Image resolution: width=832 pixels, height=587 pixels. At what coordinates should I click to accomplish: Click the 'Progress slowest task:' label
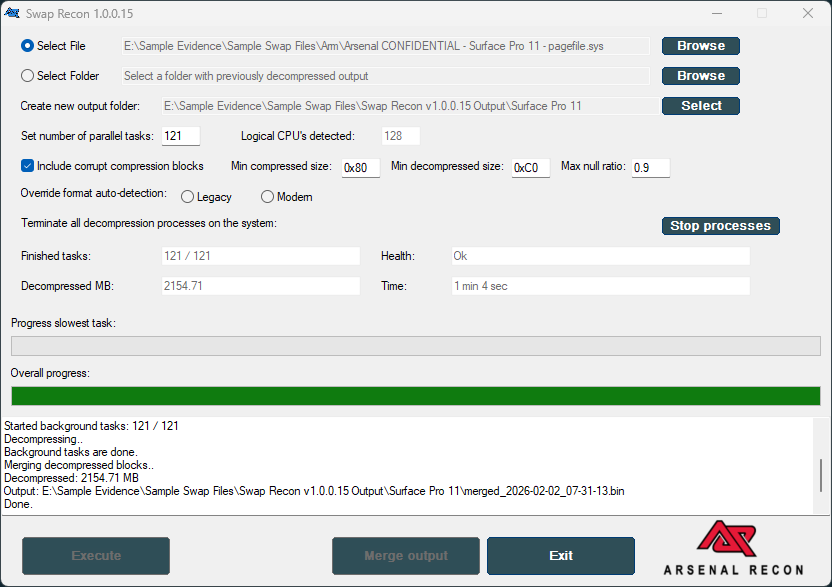64,323
